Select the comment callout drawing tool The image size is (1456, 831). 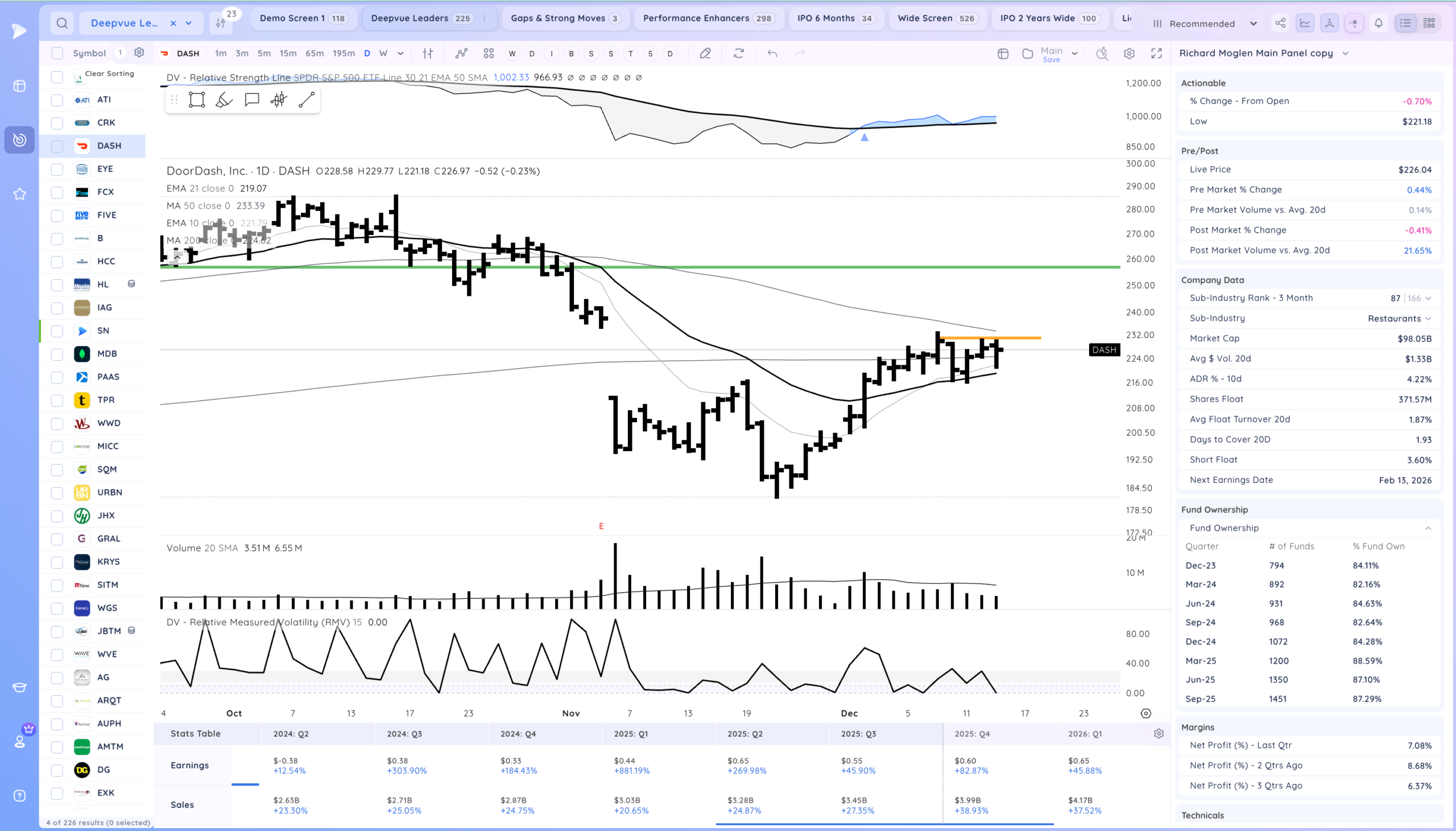click(251, 101)
